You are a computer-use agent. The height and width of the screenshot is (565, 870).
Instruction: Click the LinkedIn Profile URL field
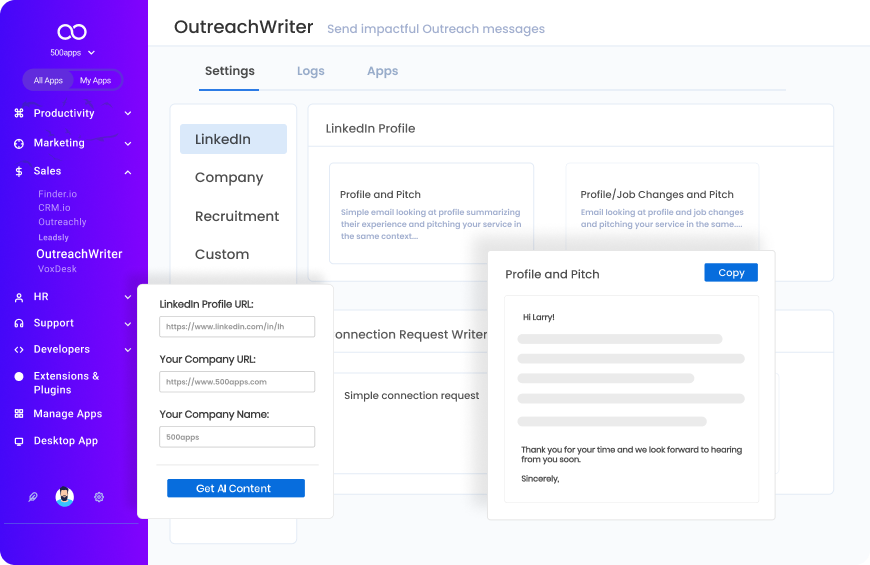pyautogui.click(x=237, y=326)
